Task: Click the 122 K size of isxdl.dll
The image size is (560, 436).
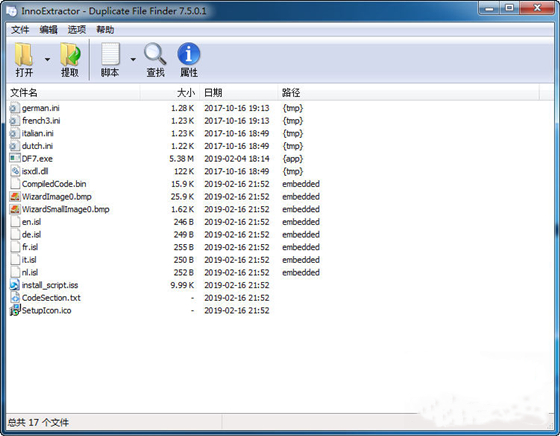Action: 184,171
